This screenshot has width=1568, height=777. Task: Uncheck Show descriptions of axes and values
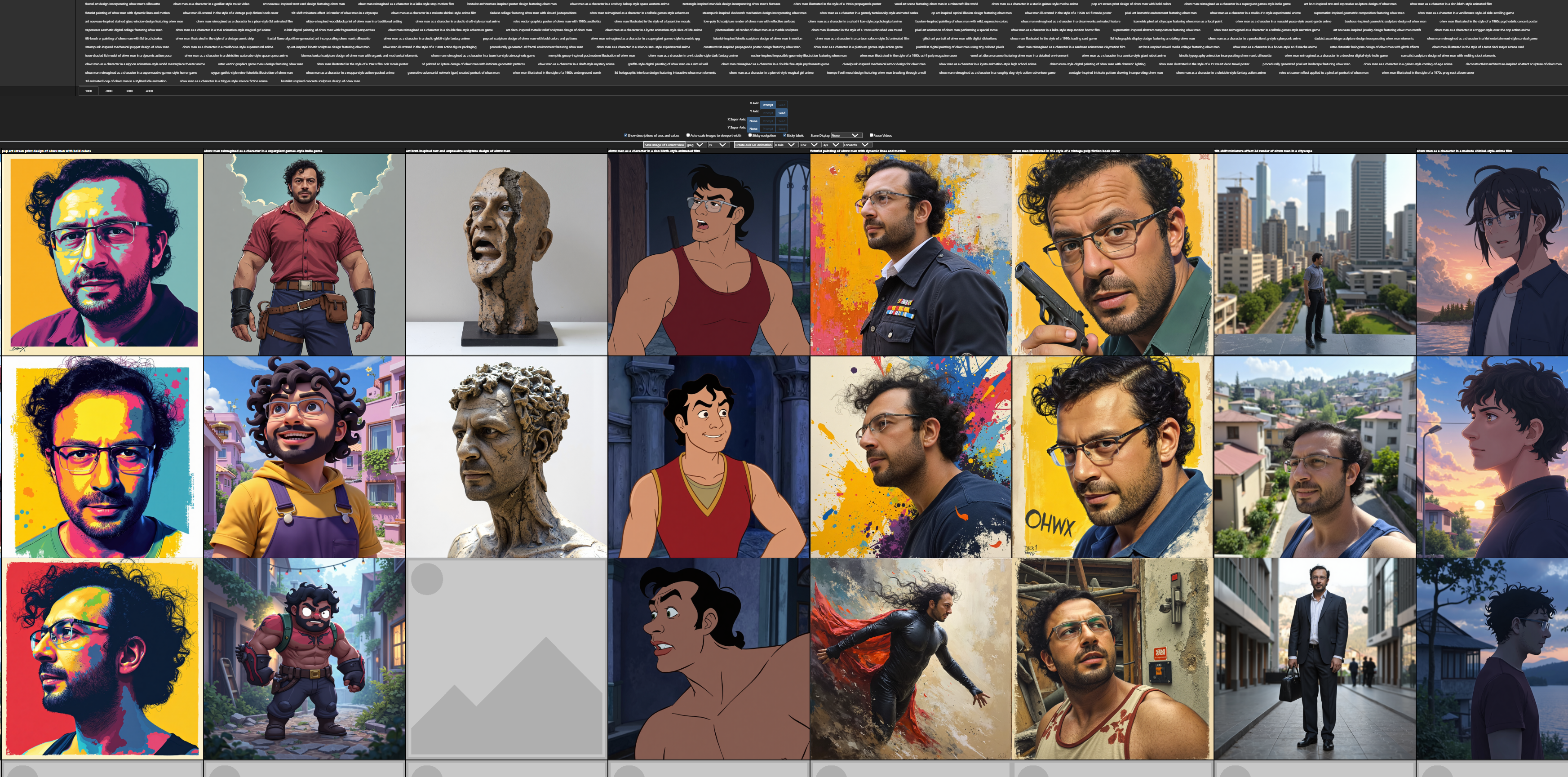(626, 135)
